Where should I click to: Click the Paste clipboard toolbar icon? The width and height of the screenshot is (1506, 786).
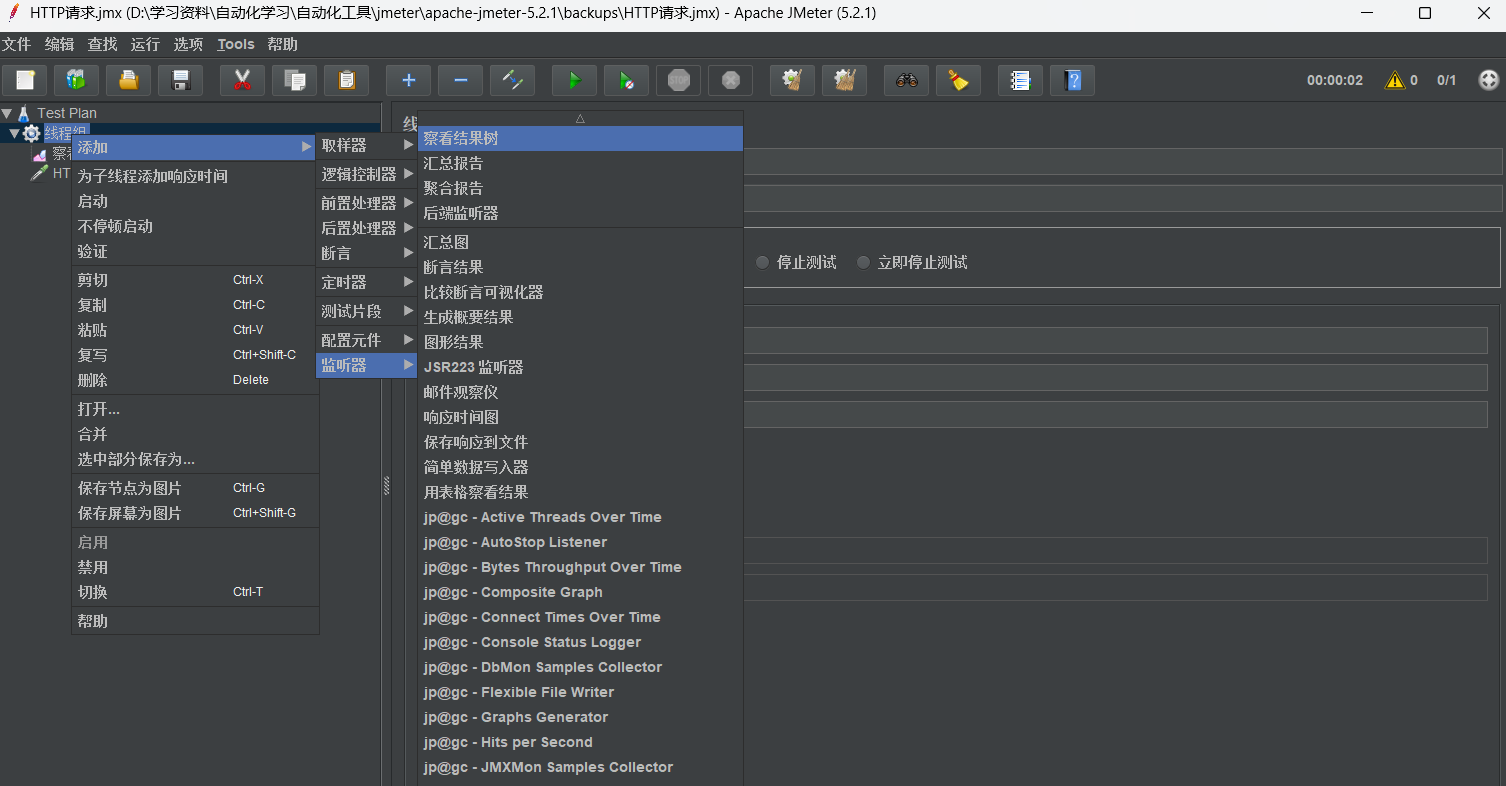346,80
